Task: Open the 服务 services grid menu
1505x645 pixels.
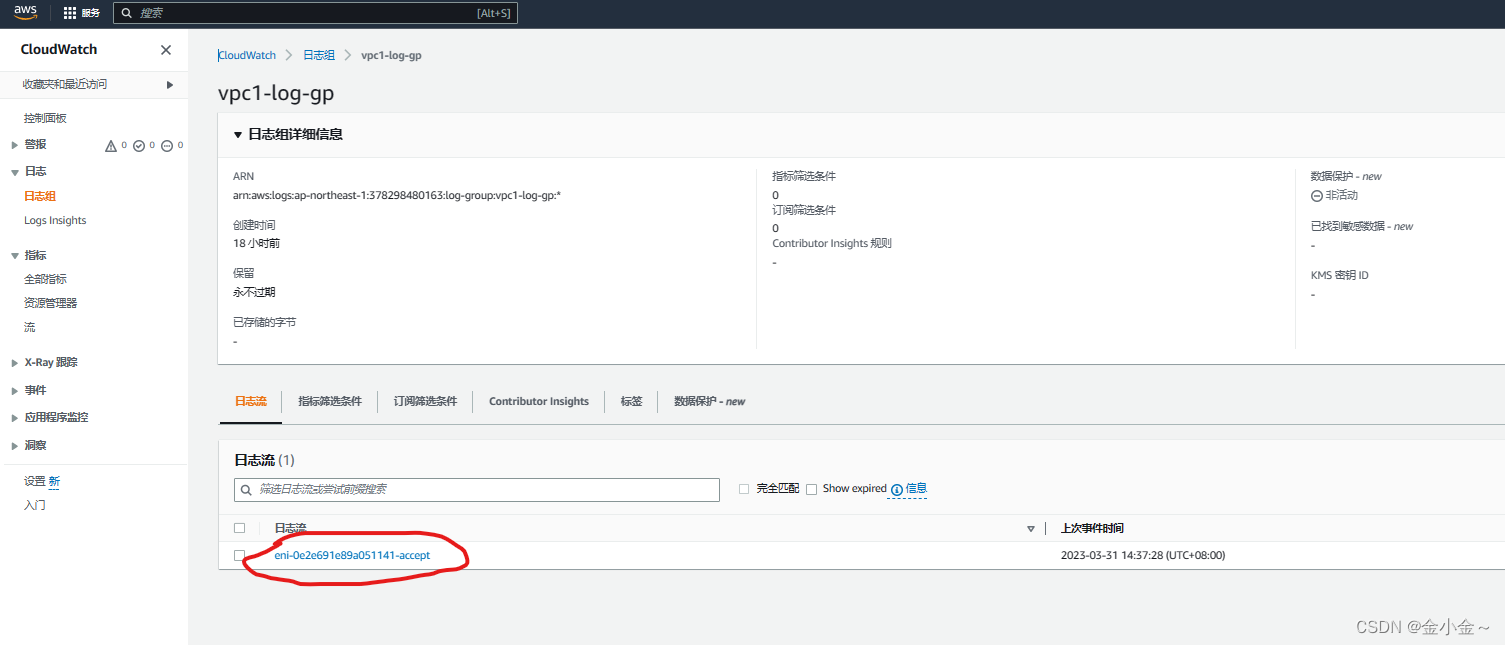Action: pos(81,13)
